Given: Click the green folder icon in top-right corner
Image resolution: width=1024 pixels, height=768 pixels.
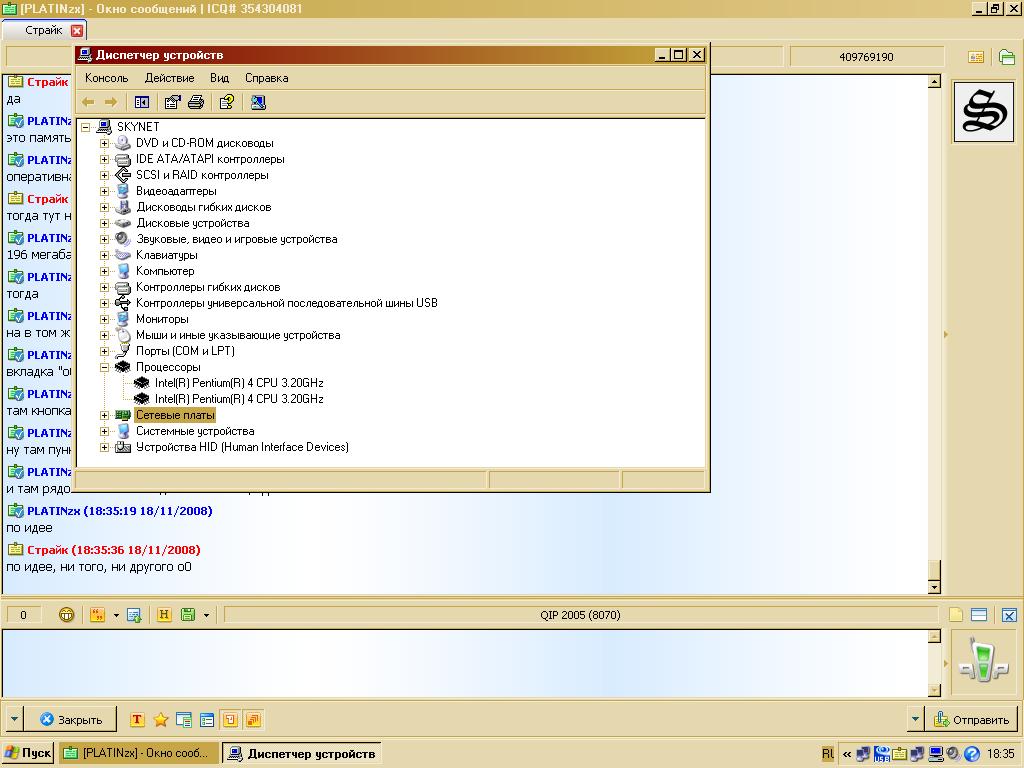Looking at the screenshot, I should (1006, 57).
